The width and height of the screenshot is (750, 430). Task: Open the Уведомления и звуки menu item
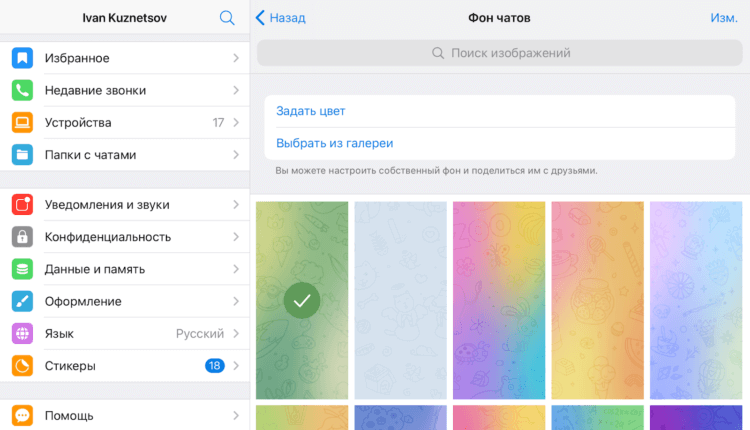[x=125, y=205]
